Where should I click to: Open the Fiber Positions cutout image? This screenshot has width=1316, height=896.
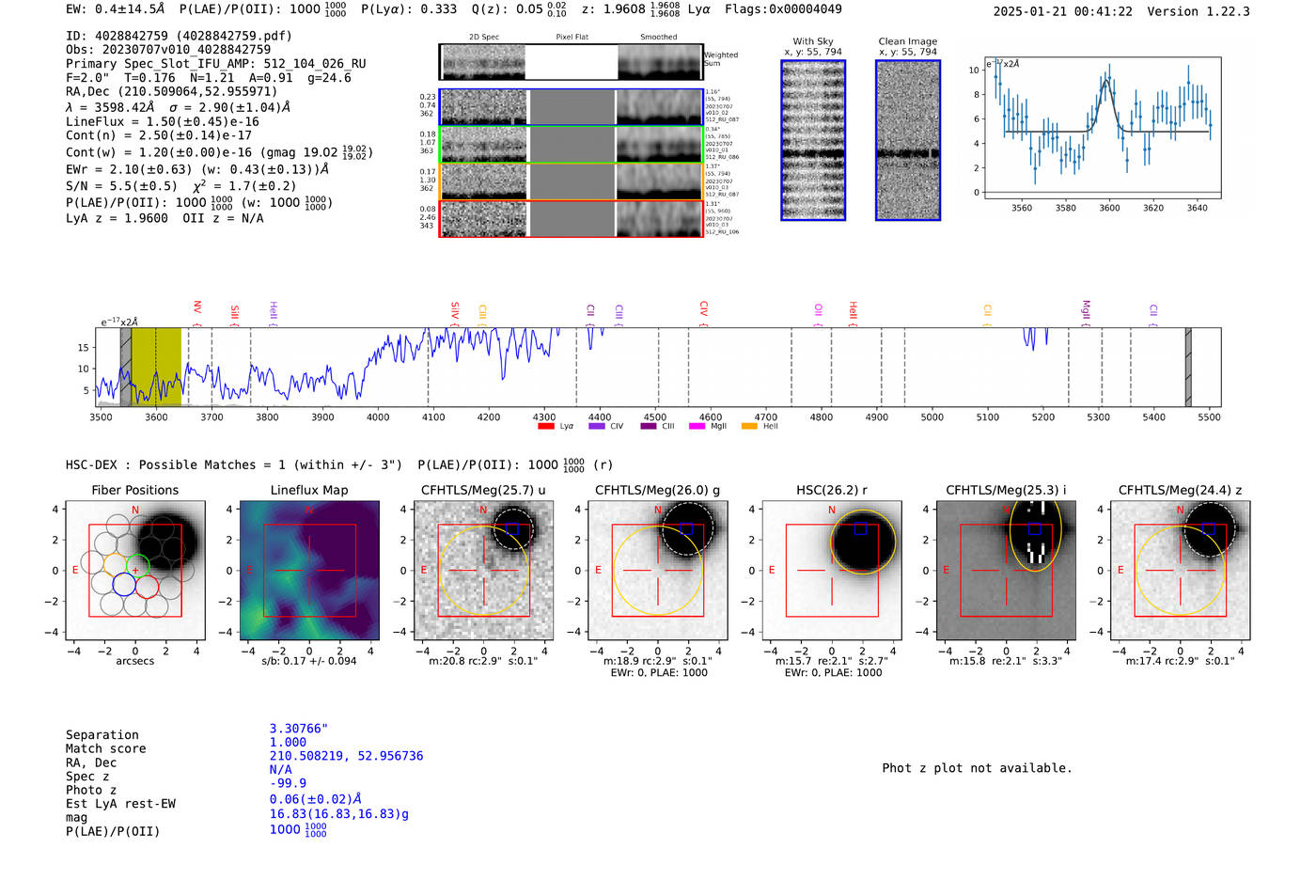(x=135, y=571)
